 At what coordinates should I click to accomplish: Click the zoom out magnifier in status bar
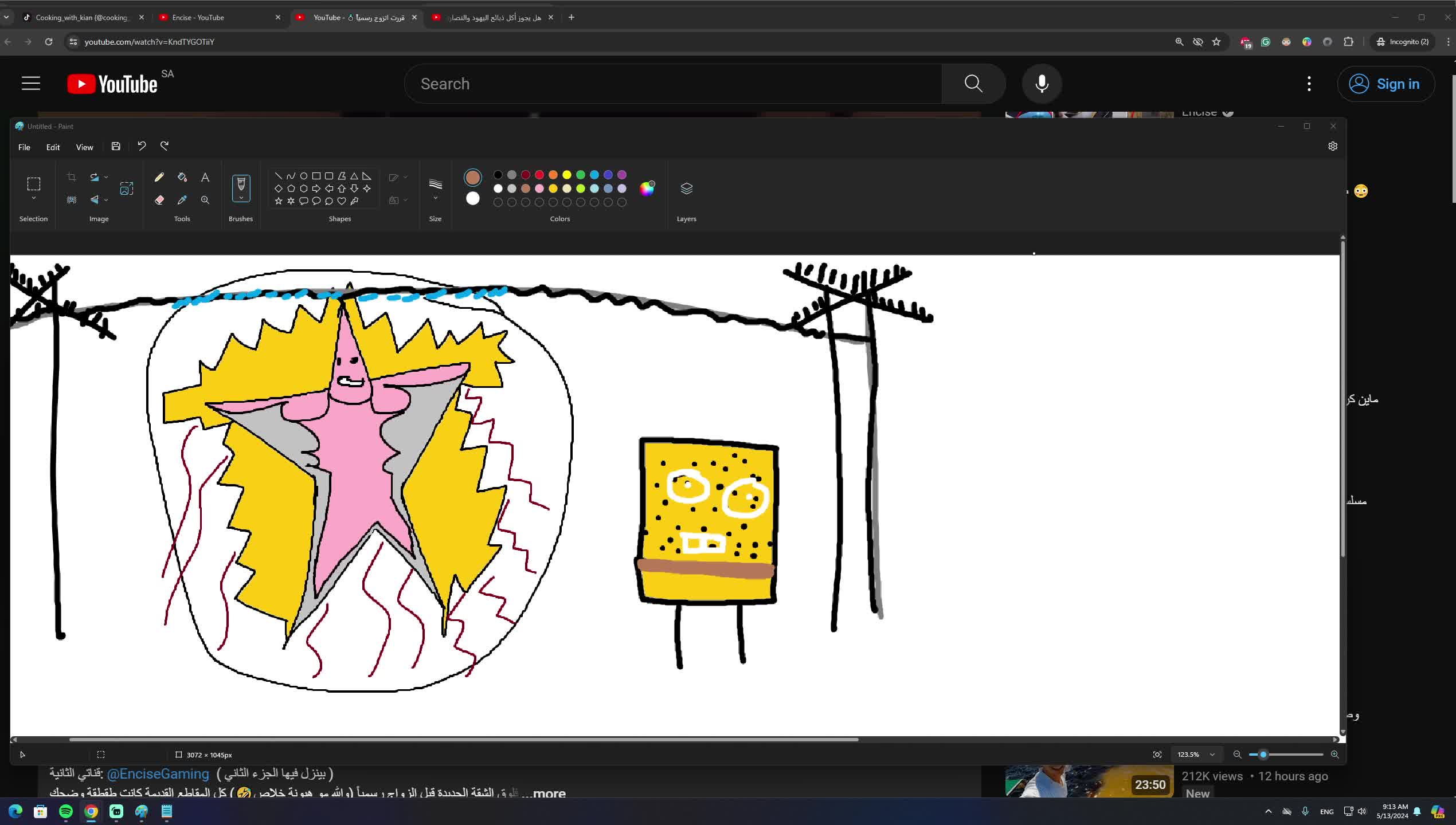(1237, 755)
